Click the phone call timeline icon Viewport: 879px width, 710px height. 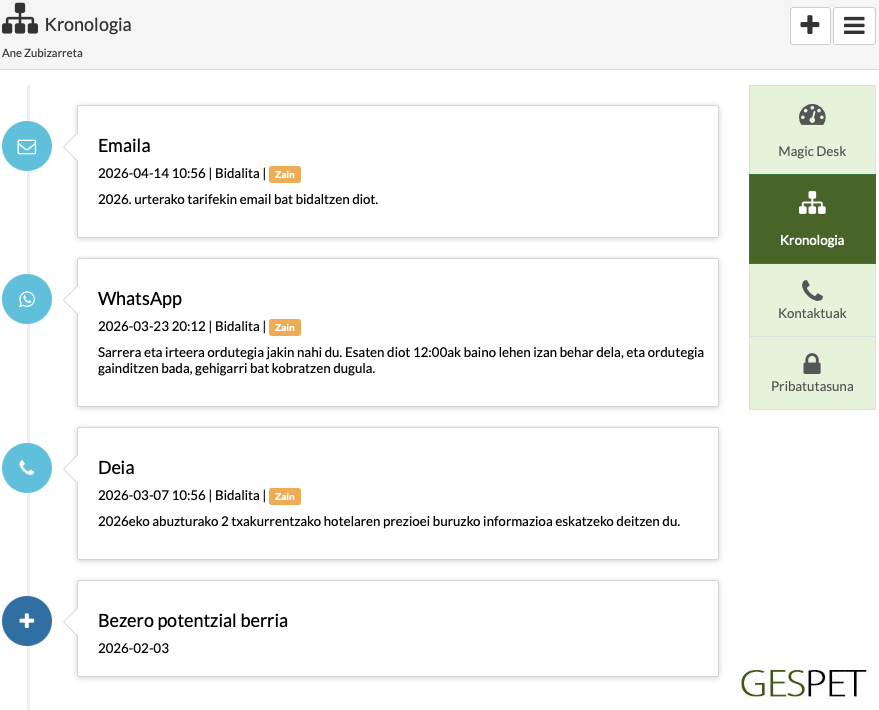coord(27,468)
